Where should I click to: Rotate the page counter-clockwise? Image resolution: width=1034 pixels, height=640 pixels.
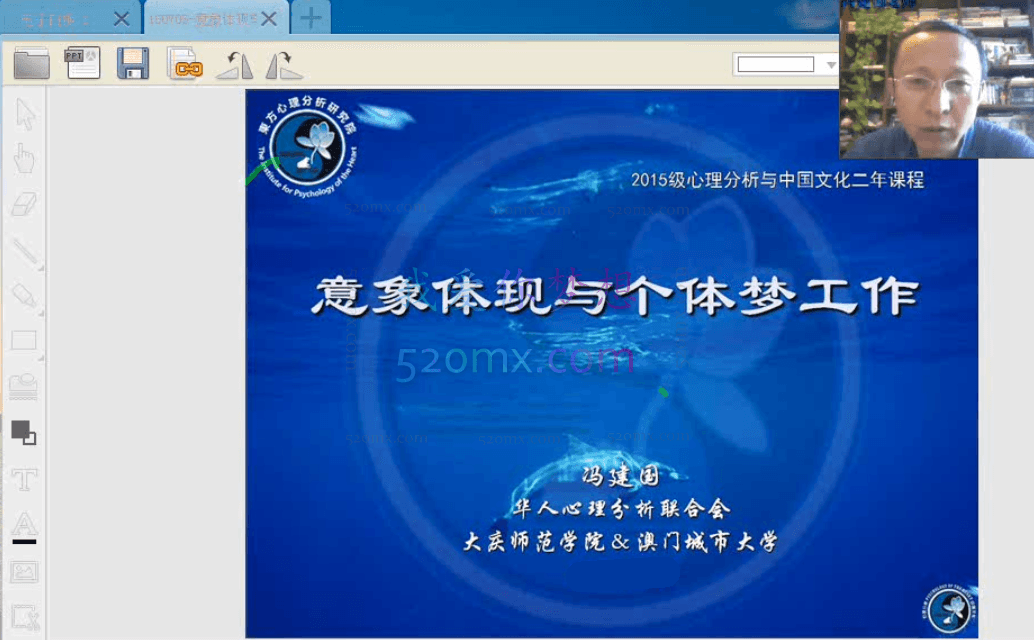click(x=235, y=65)
